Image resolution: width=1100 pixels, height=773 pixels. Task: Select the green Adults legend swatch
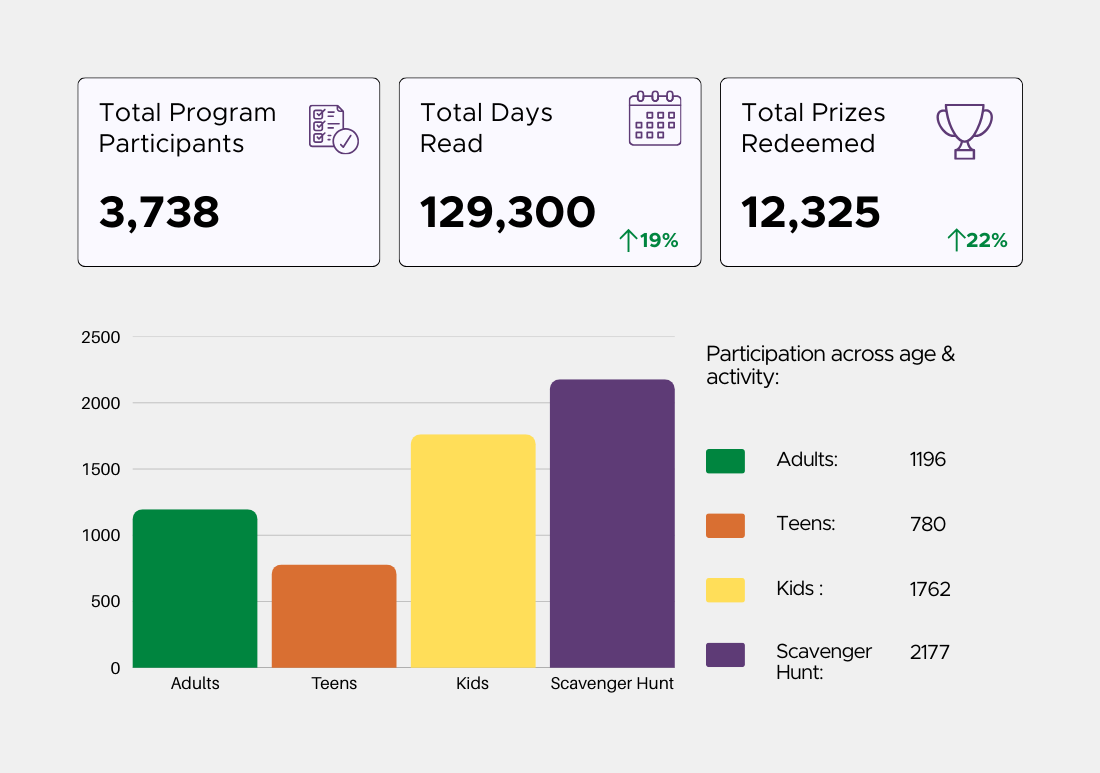[x=725, y=461]
